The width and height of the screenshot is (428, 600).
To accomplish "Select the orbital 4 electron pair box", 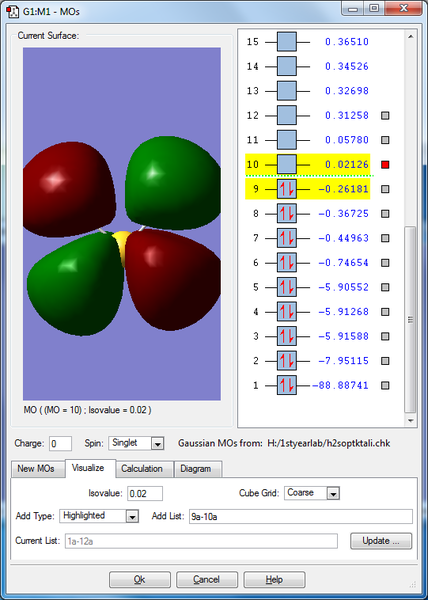I will tap(287, 311).
